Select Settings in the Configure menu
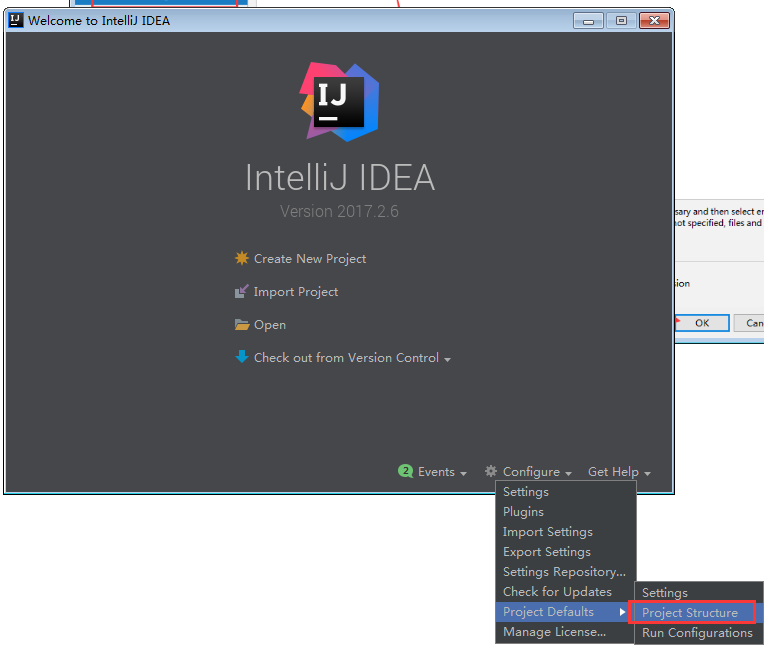 click(x=566, y=492)
